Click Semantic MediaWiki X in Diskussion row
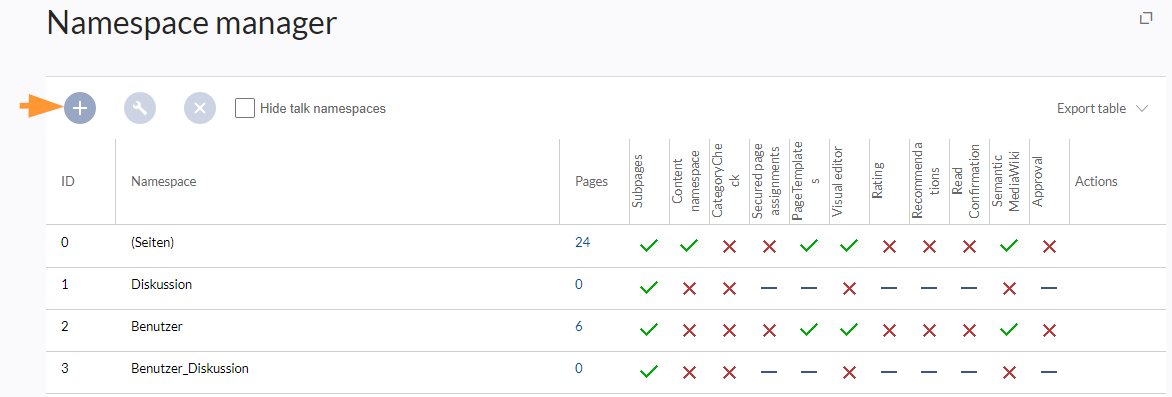 [x=1009, y=288]
